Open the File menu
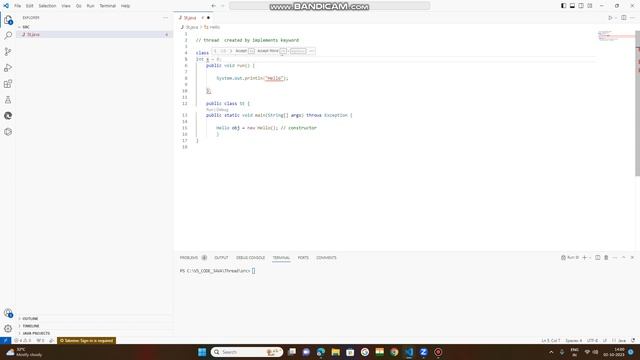 (18, 6)
